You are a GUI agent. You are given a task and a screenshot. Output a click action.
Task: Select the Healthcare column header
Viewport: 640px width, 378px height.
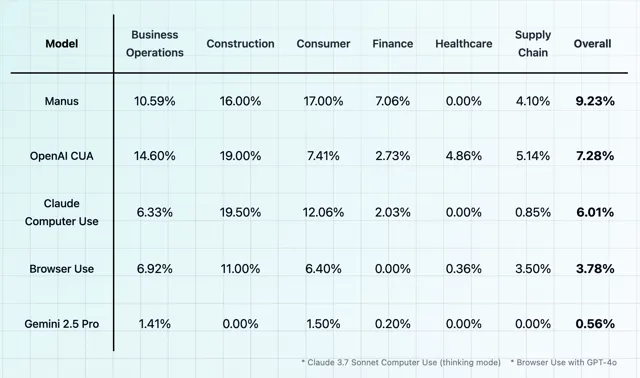(464, 44)
